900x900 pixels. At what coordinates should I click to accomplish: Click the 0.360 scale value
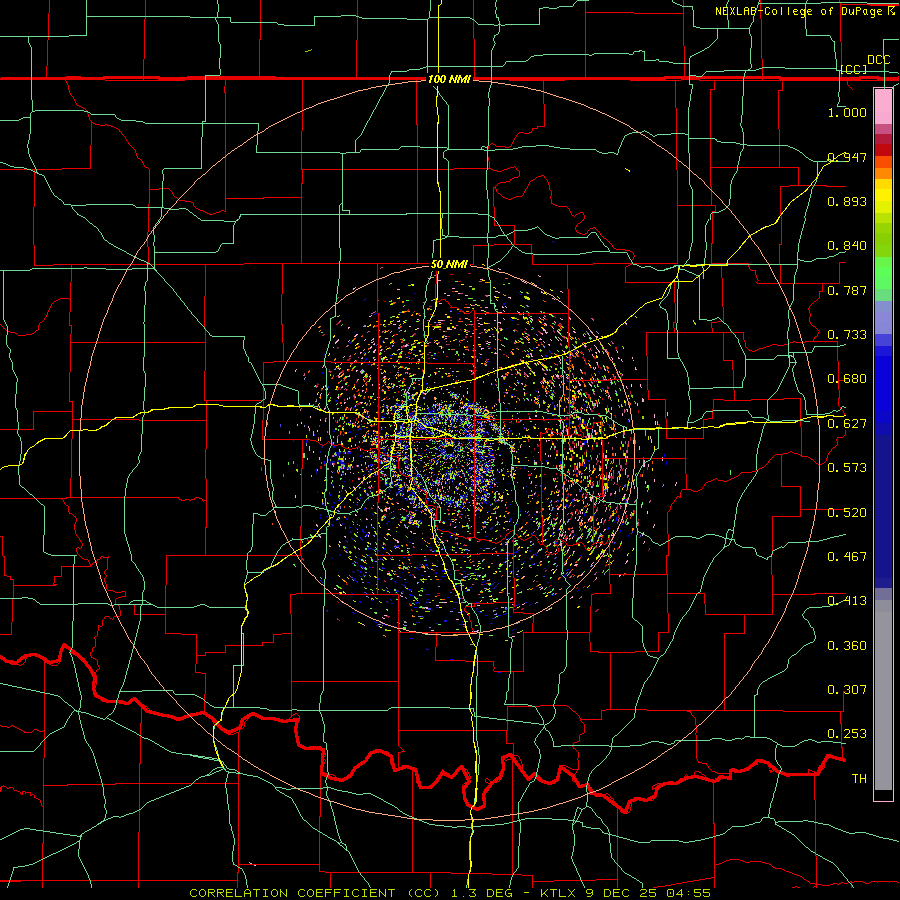coord(847,646)
